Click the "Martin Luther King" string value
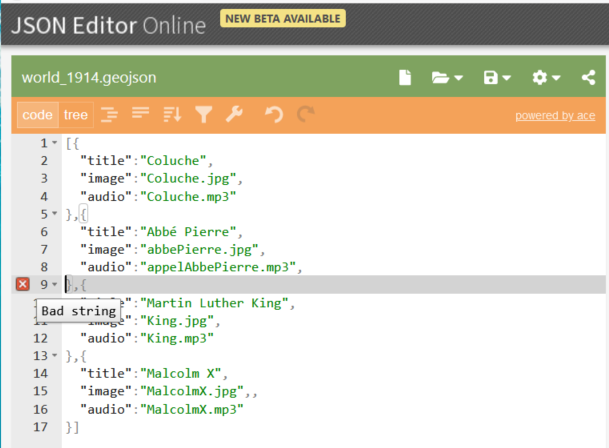Image resolution: width=609 pixels, height=448 pixels. [214, 303]
